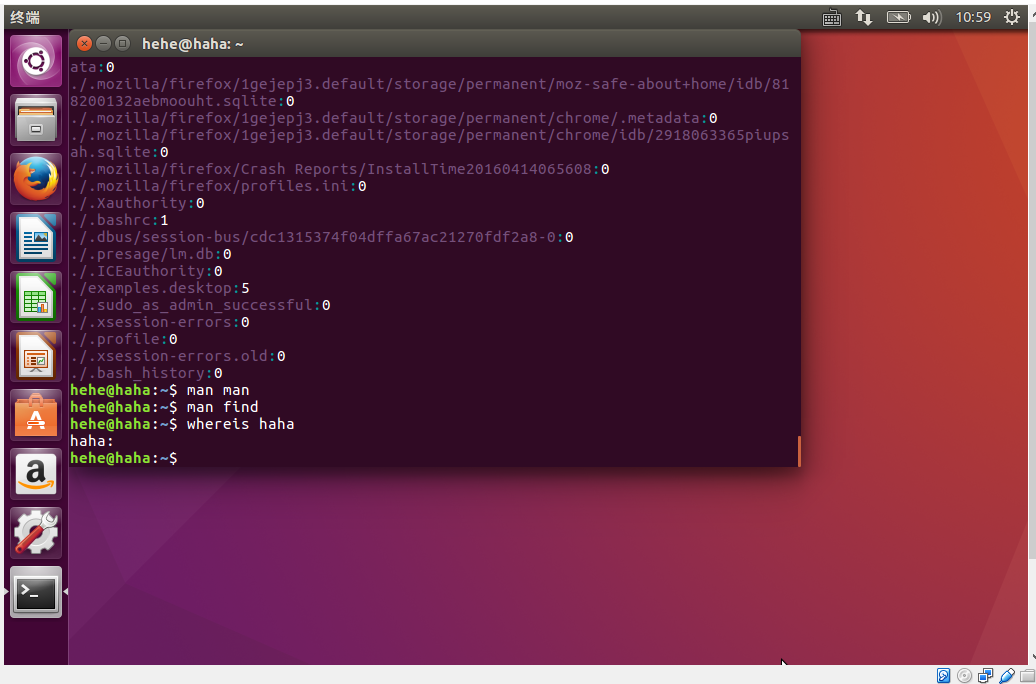The image size is (1036, 684).
Task: Click the 'man find' command line
Action: tap(165, 406)
